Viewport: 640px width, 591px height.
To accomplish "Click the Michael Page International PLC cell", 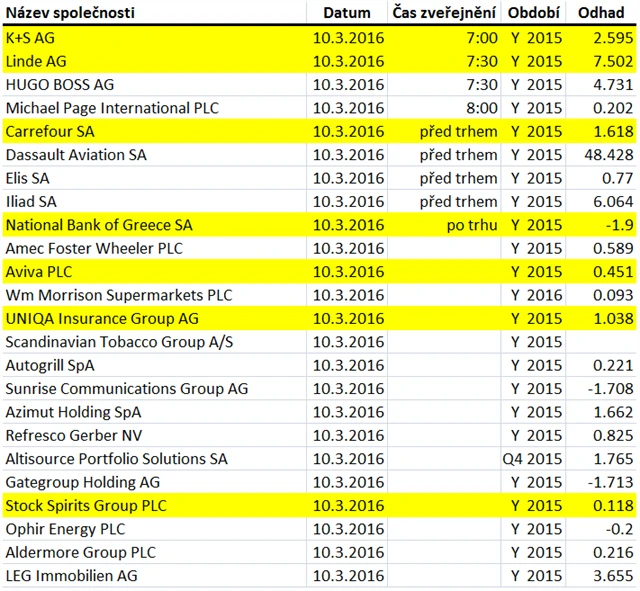I will click(x=112, y=108).
